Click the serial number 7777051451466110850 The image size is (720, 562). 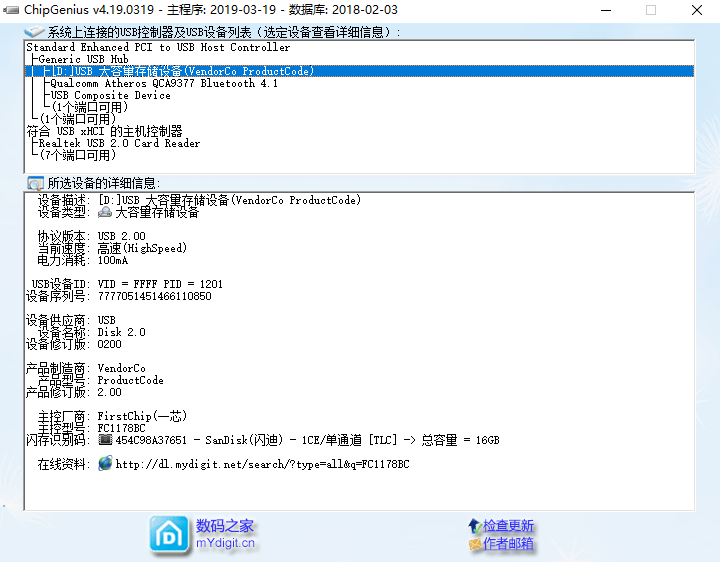(155, 296)
